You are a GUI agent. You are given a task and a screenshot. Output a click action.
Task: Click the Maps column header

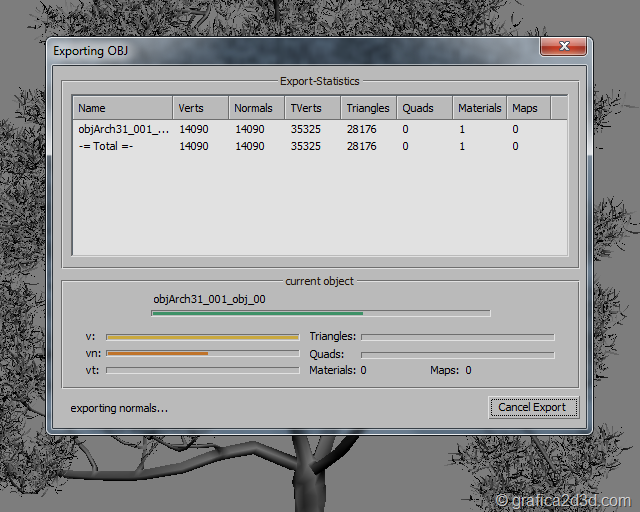point(529,108)
